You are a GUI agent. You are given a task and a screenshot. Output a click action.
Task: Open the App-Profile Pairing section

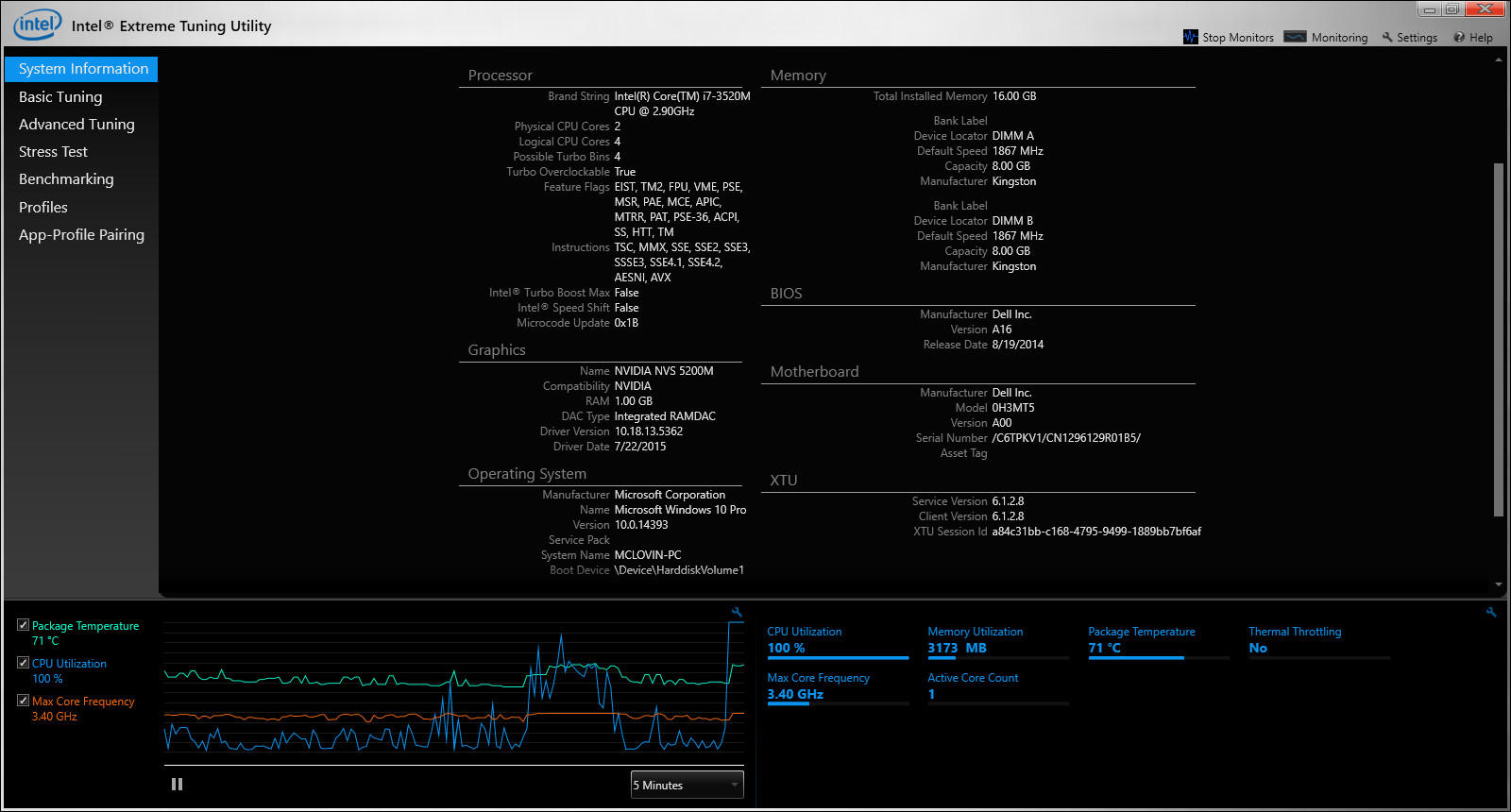(81, 235)
